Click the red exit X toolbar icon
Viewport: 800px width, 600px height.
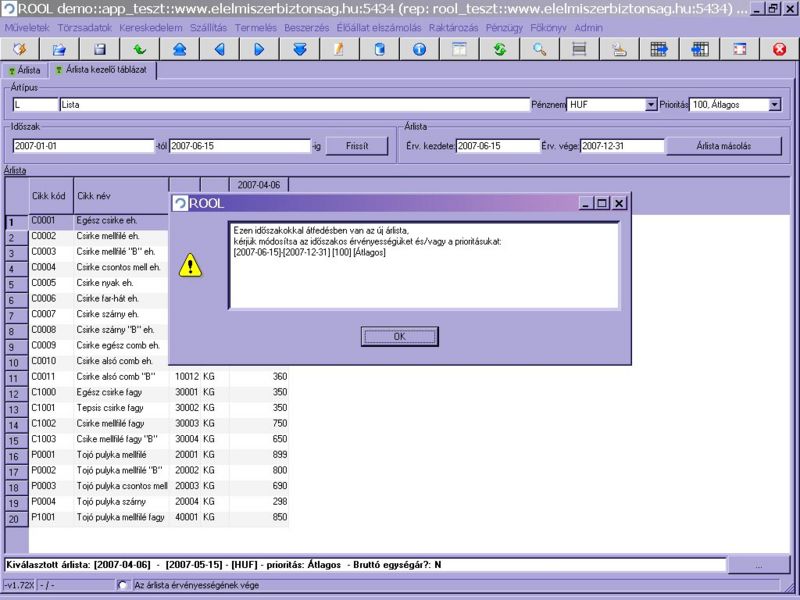click(x=779, y=48)
